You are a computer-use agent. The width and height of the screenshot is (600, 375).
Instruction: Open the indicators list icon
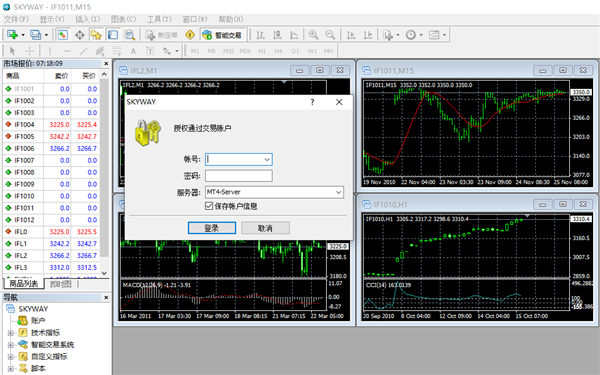click(388, 35)
